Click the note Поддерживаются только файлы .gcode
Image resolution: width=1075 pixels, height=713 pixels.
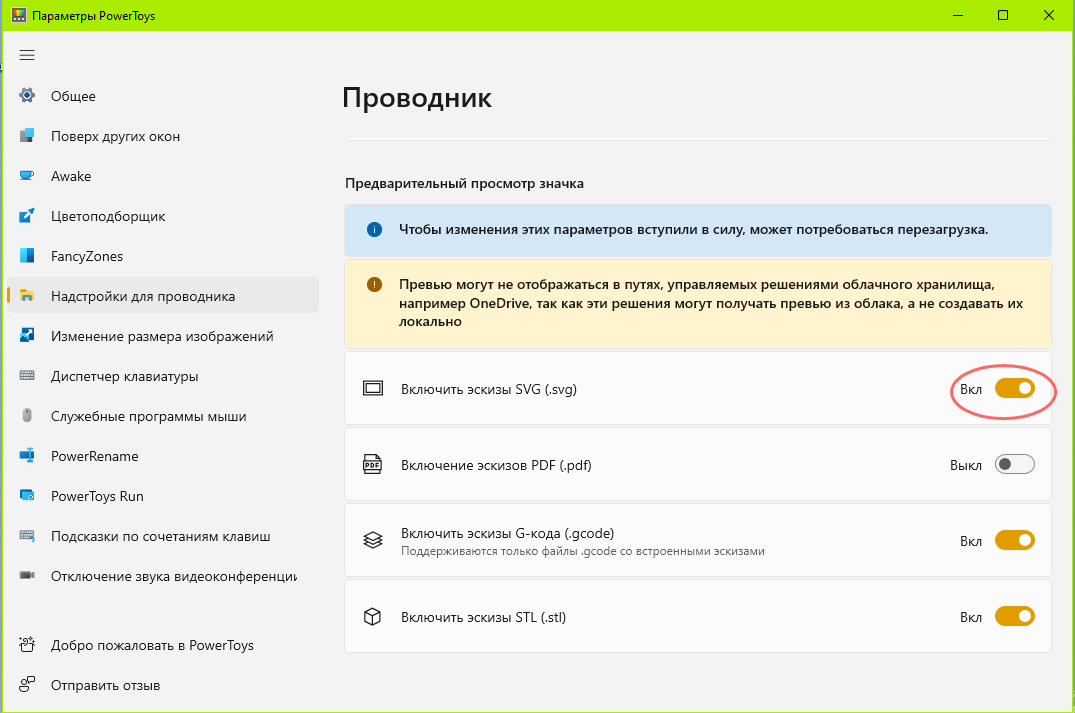coord(583,551)
